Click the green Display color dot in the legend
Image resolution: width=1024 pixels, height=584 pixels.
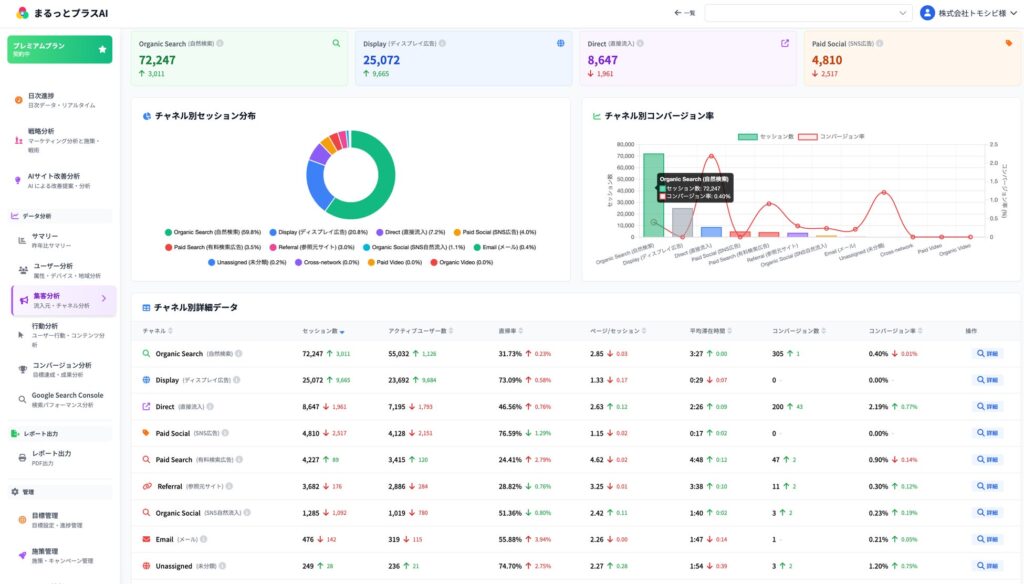[274, 232]
